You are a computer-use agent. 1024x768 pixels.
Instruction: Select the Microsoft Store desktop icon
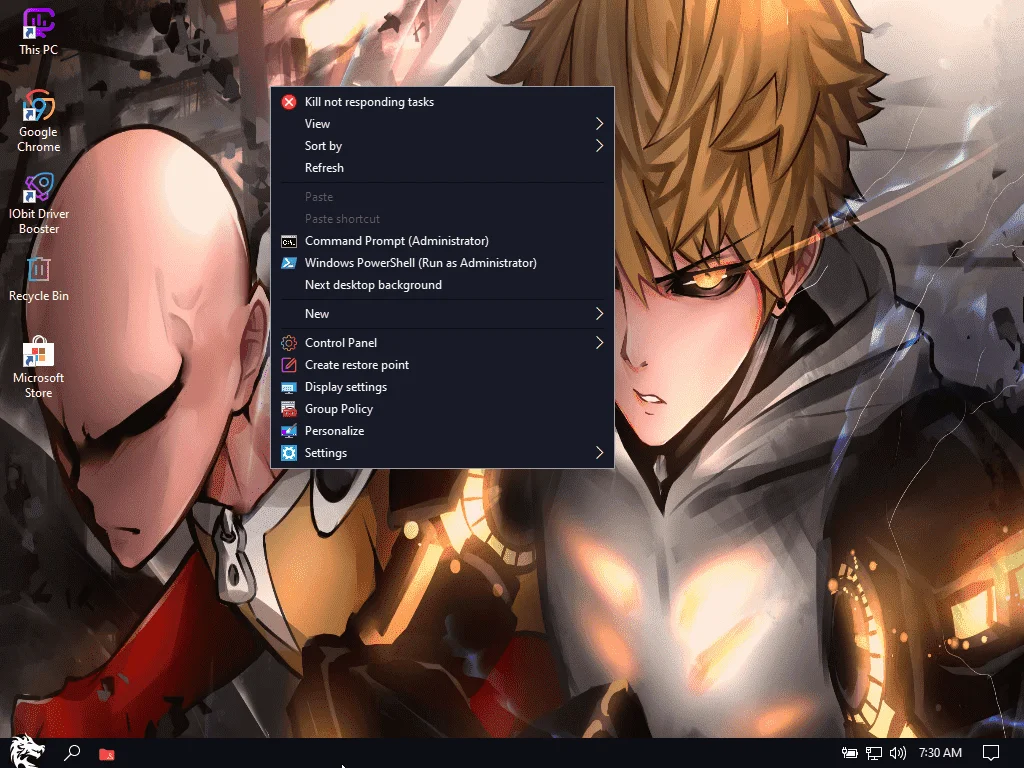39,367
